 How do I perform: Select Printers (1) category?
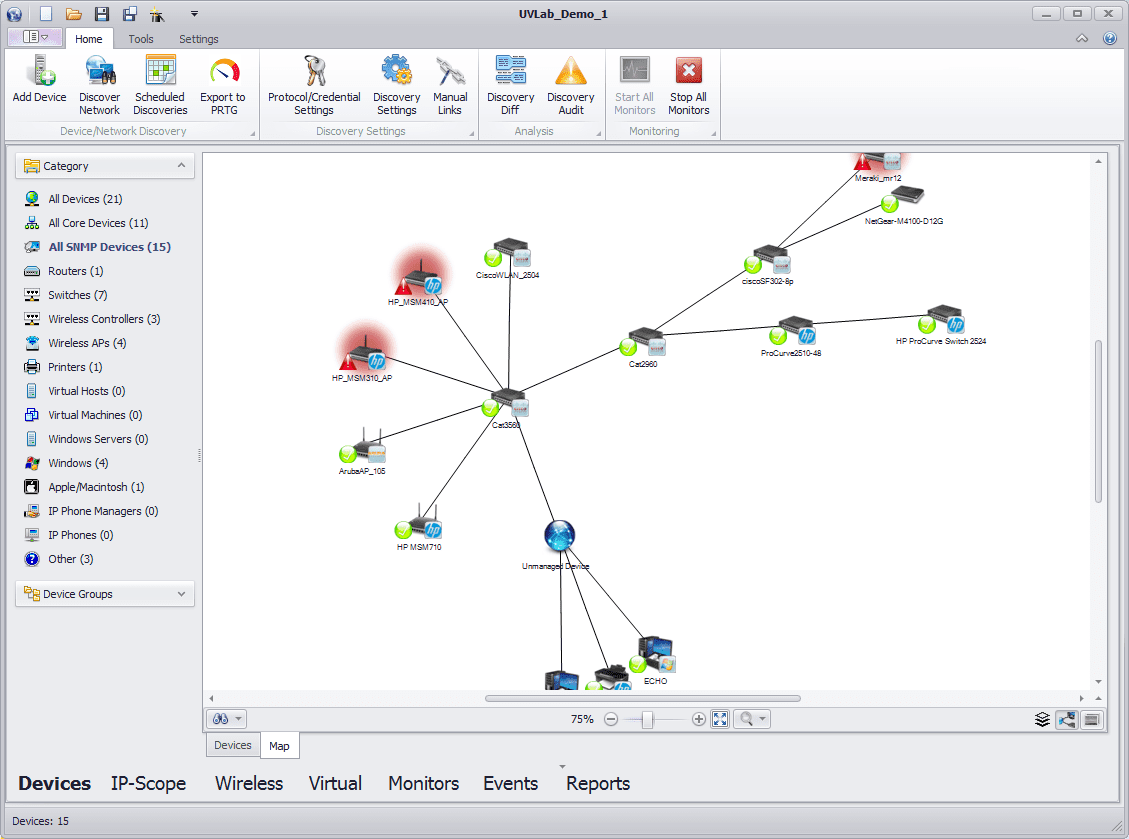pyautogui.click(x=75, y=367)
